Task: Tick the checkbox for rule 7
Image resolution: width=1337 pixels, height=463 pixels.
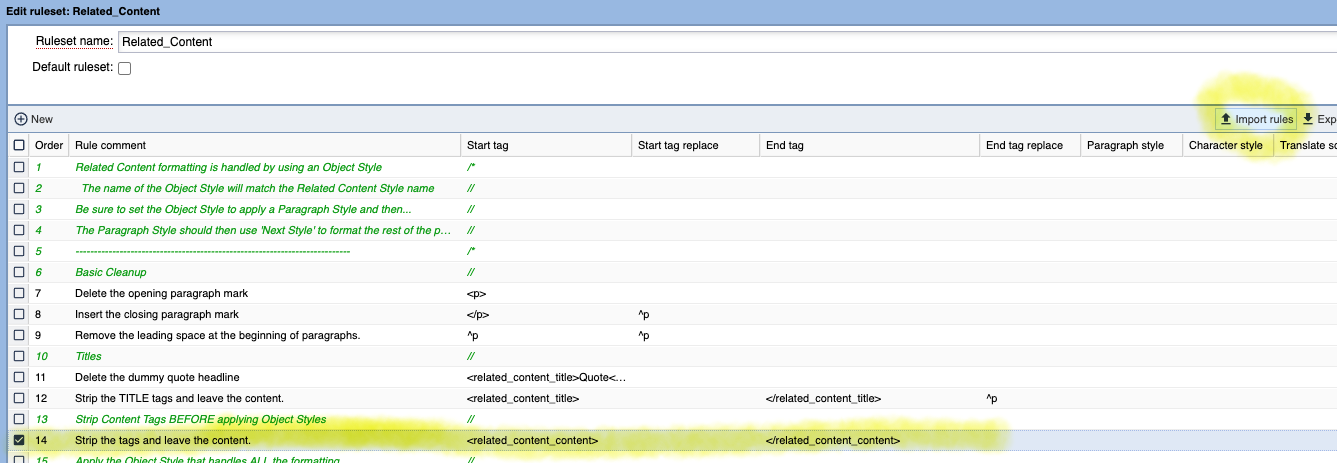Action: pyautogui.click(x=19, y=293)
